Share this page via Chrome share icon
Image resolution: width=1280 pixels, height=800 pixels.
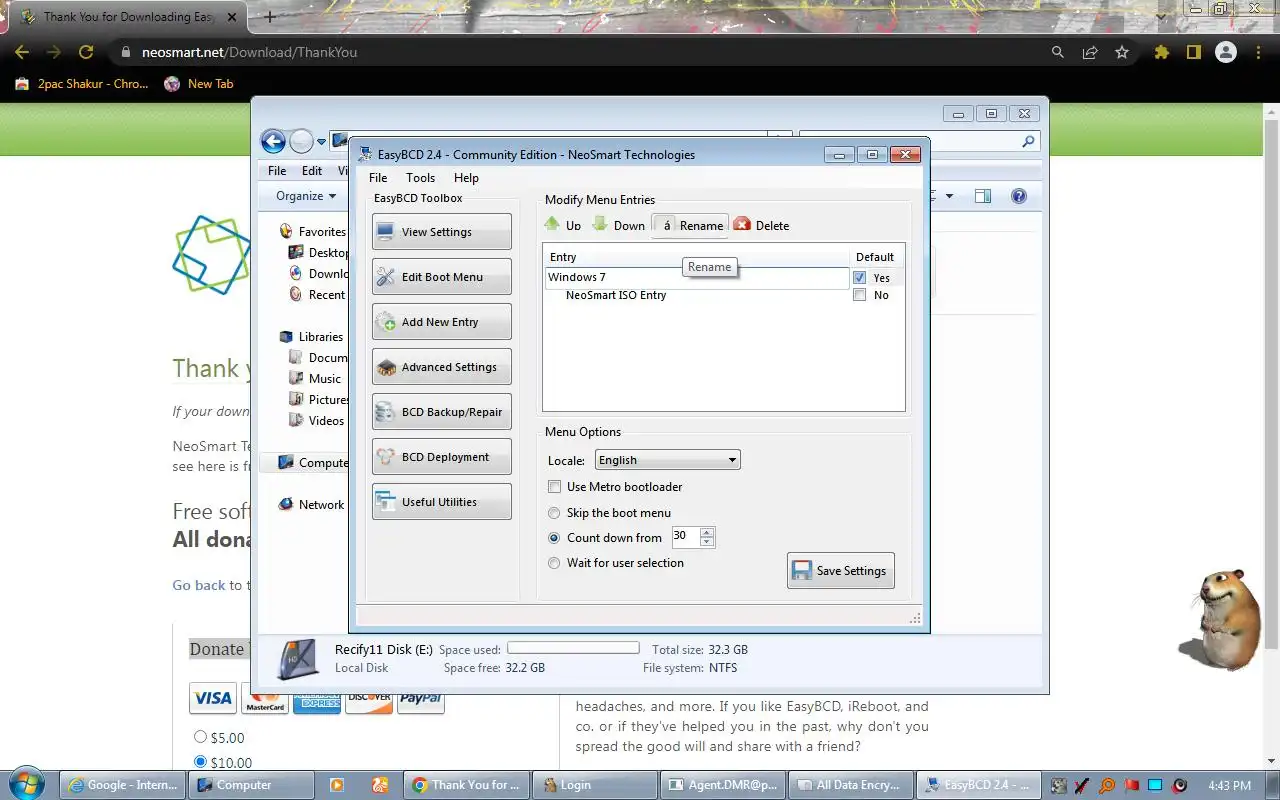(x=1090, y=52)
